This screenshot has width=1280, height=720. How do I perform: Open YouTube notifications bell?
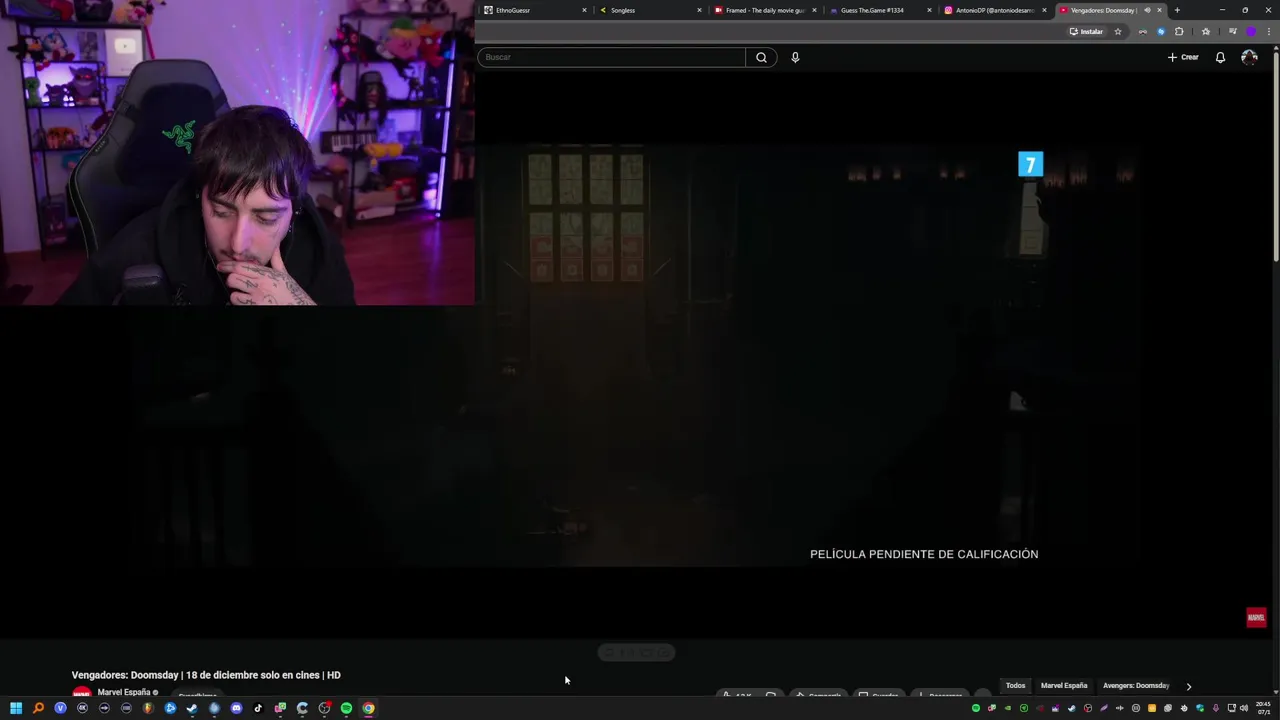tap(1220, 57)
